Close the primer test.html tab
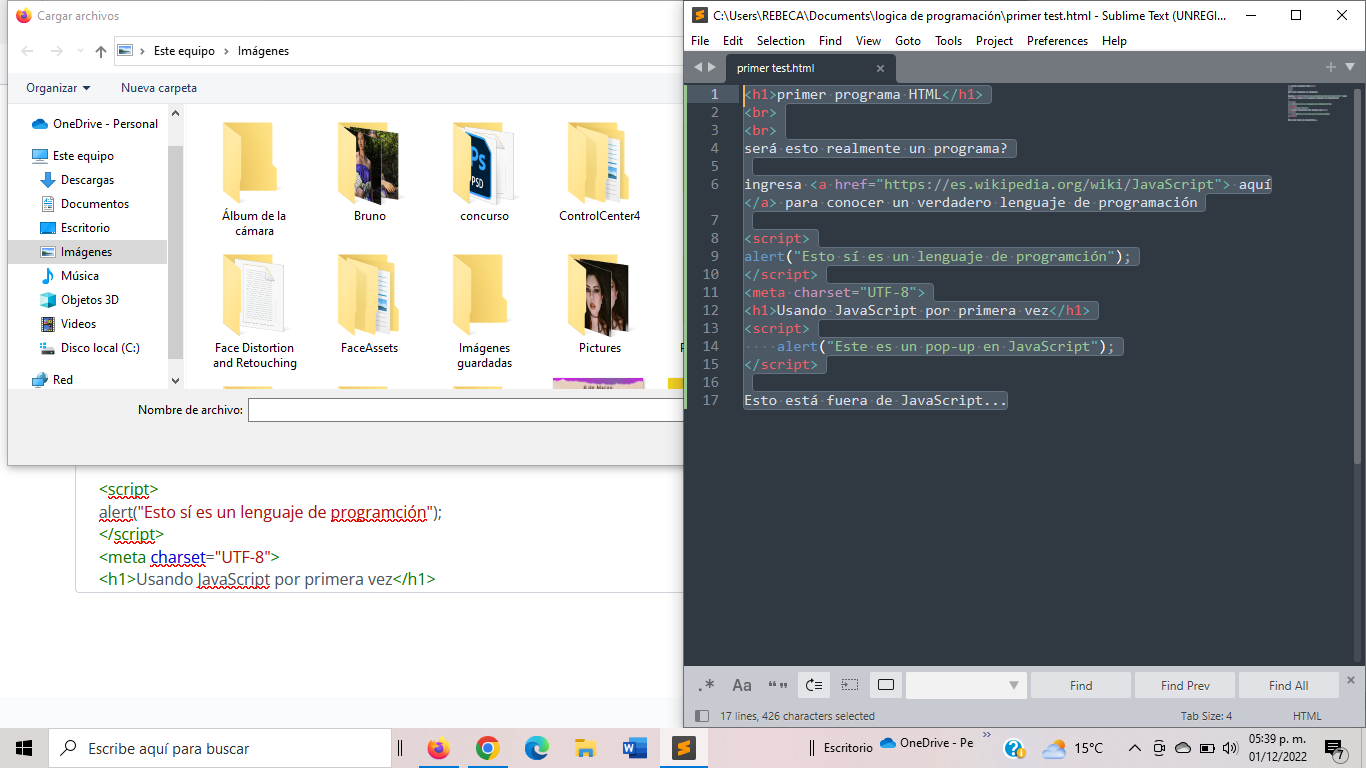 point(880,68)
